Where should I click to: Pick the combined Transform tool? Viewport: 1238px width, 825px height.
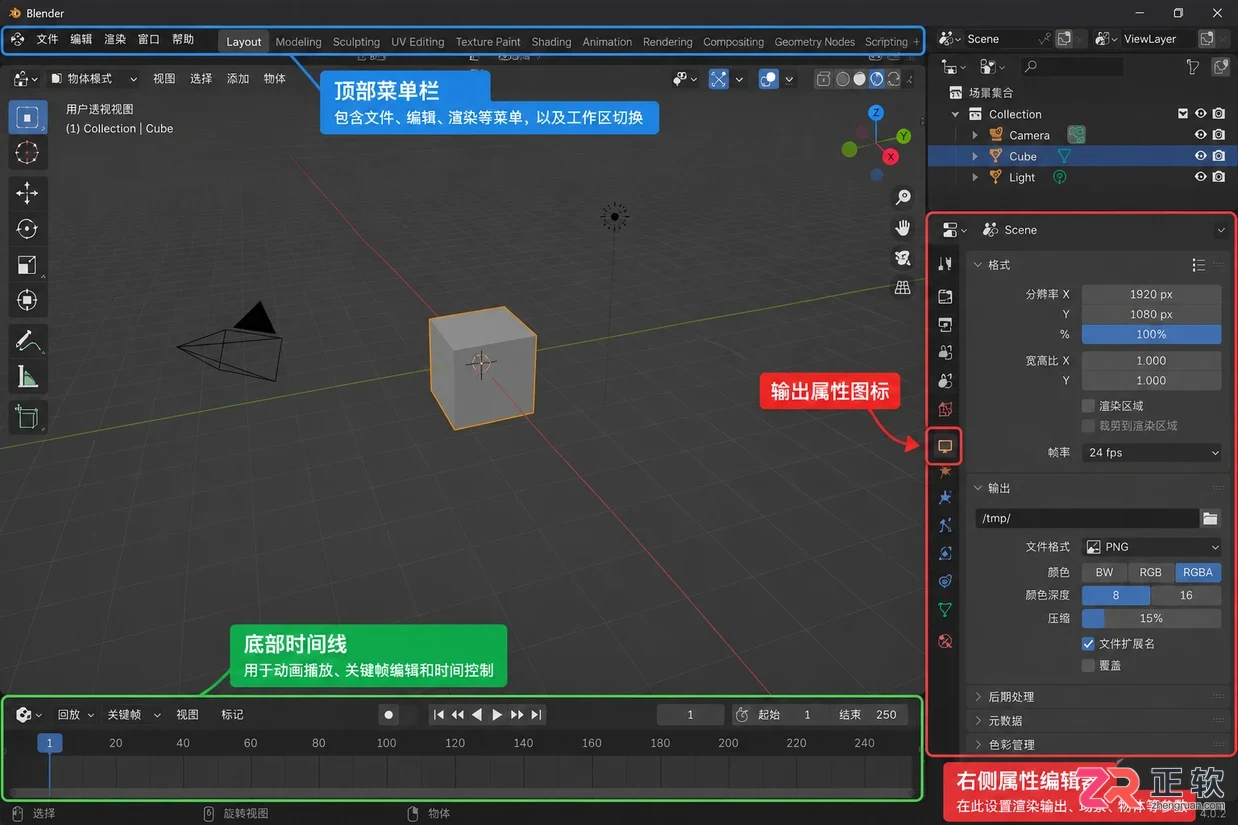coord(27,300)
